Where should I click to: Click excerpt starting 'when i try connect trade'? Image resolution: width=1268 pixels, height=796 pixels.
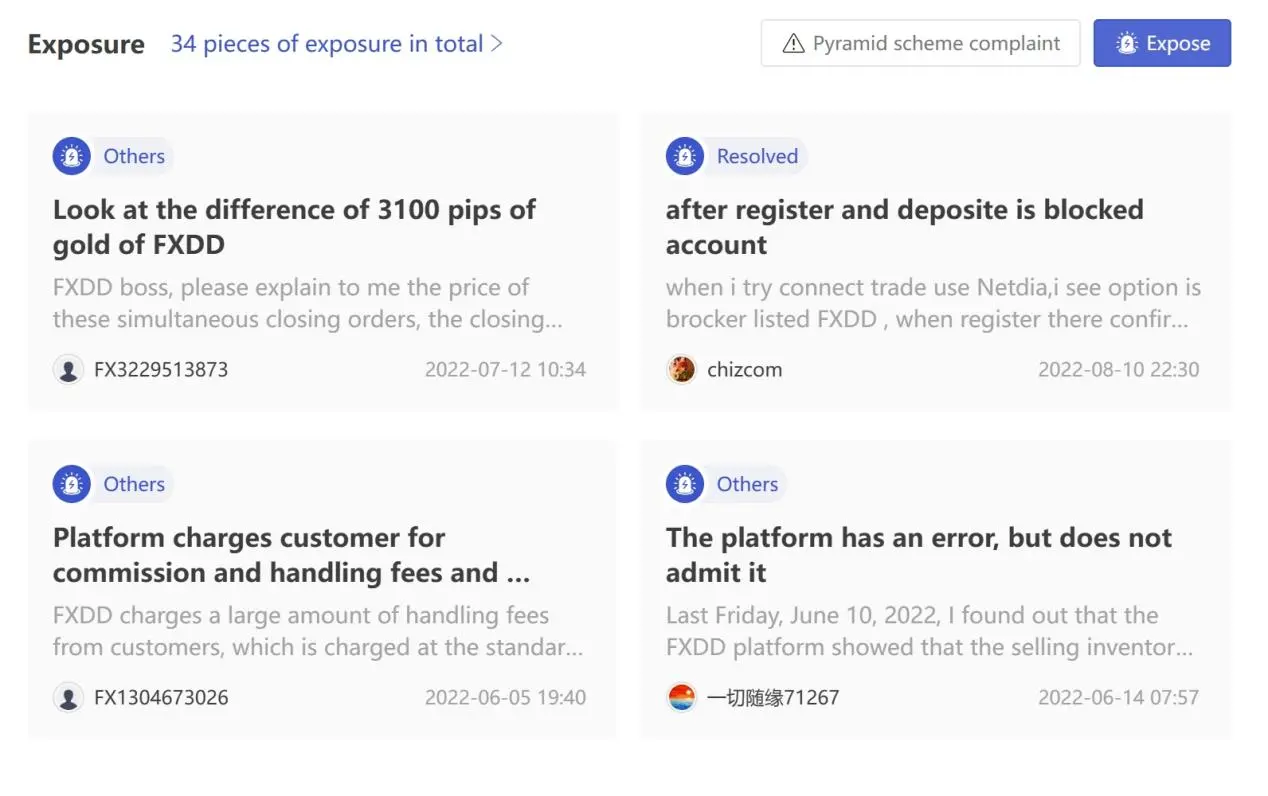[x=934, y=303]
